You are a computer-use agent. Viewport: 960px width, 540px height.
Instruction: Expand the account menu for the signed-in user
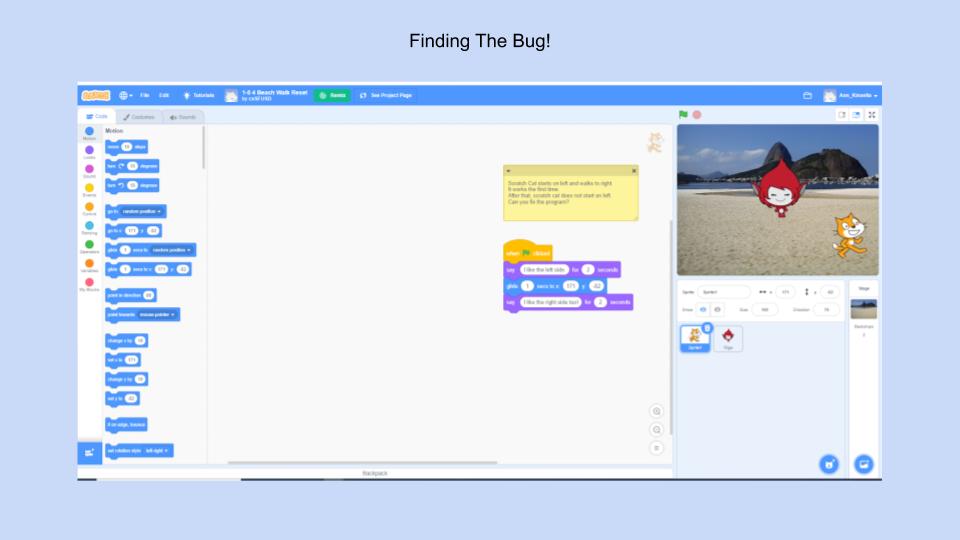point(851,96)
